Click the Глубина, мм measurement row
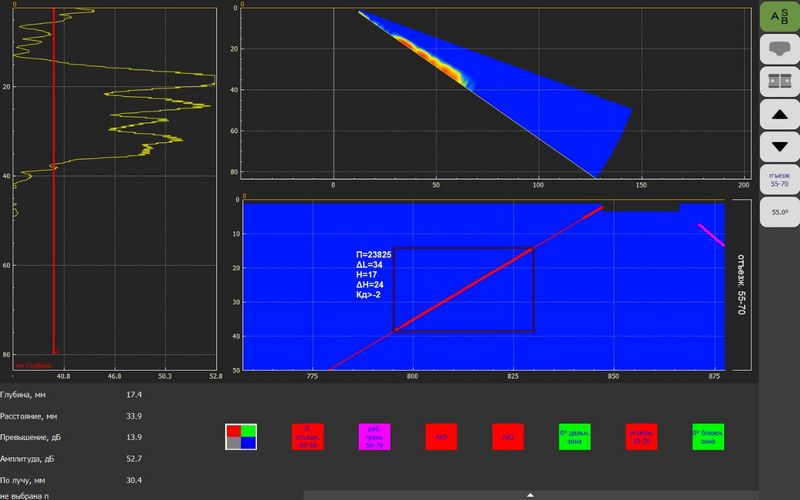 70,395
